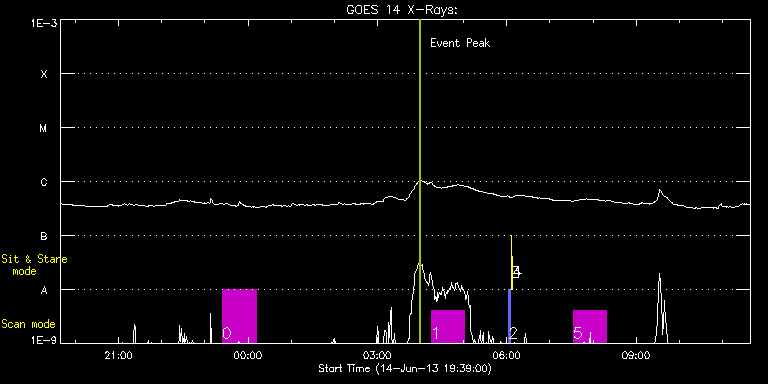Image resolution: width=768 pixels, height=384 pixels.
Task: Click the X flare class axis label
Action: click(44, 74)
